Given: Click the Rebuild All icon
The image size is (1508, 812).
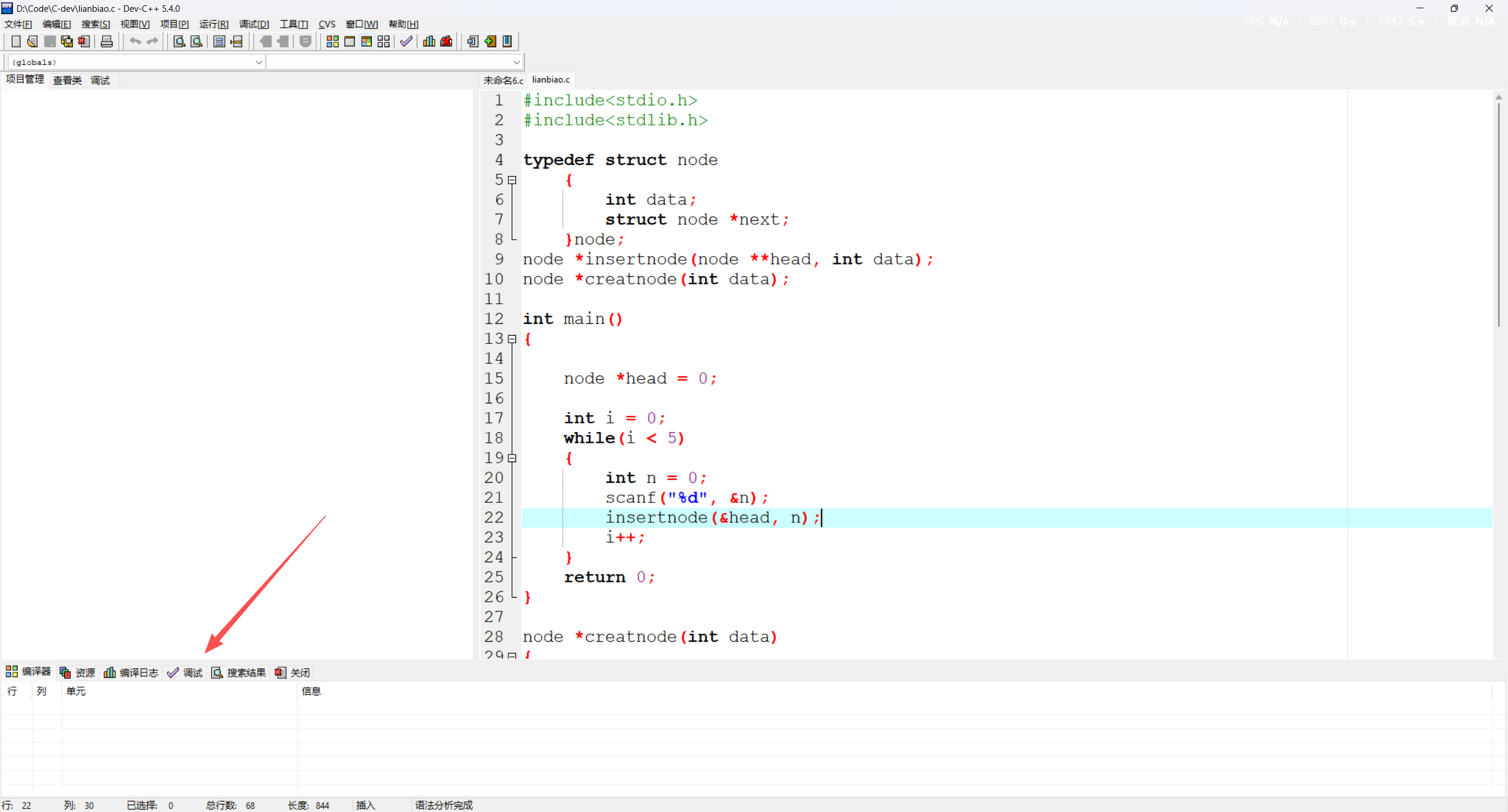Looking at the screenshot, I should pos(383,41).
